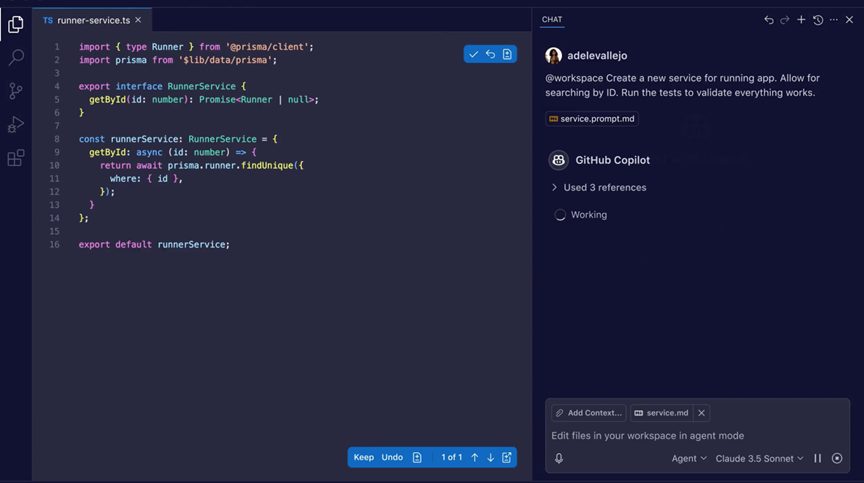Undo last chat request arrow
The width and height of the screenshot is (864, 483).
pos(769,20)
